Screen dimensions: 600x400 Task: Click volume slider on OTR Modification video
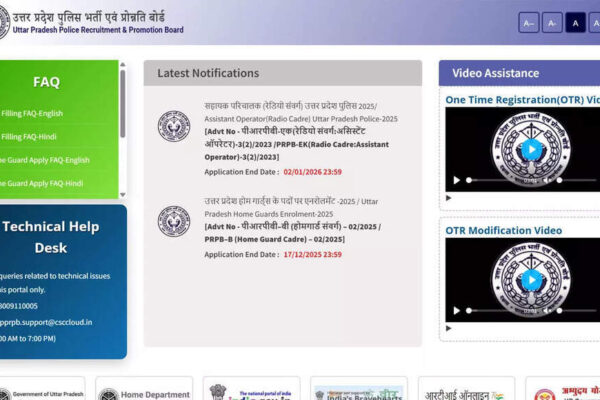tap(576, 310)
